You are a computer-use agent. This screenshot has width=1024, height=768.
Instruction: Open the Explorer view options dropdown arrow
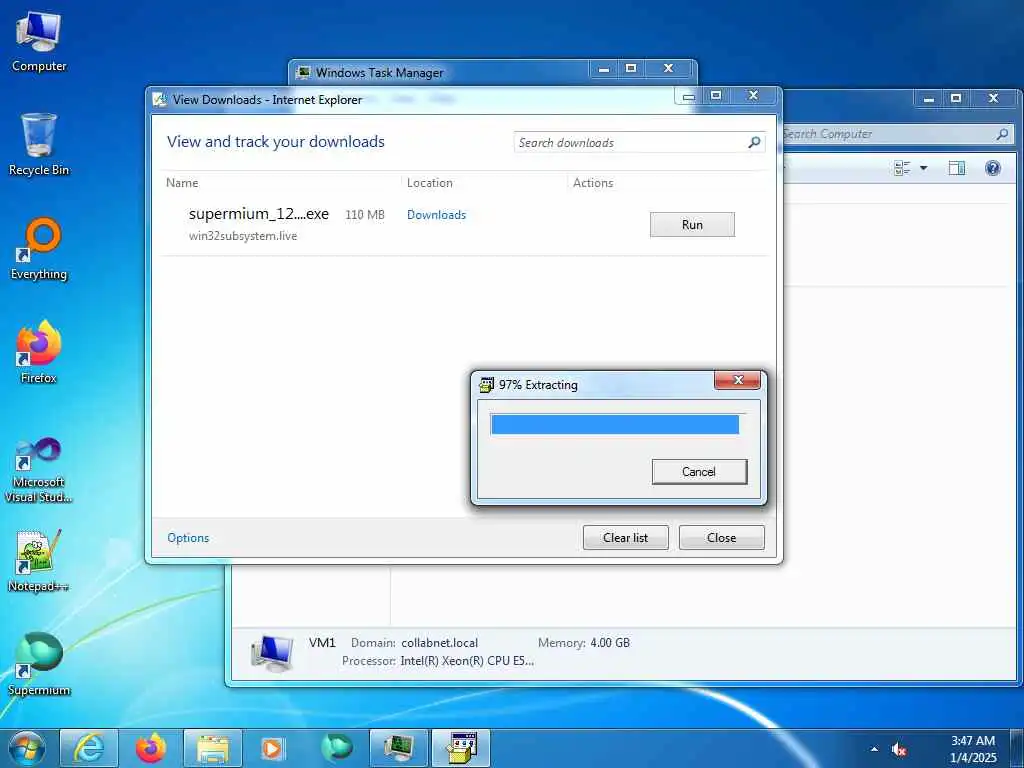point(923,168)
